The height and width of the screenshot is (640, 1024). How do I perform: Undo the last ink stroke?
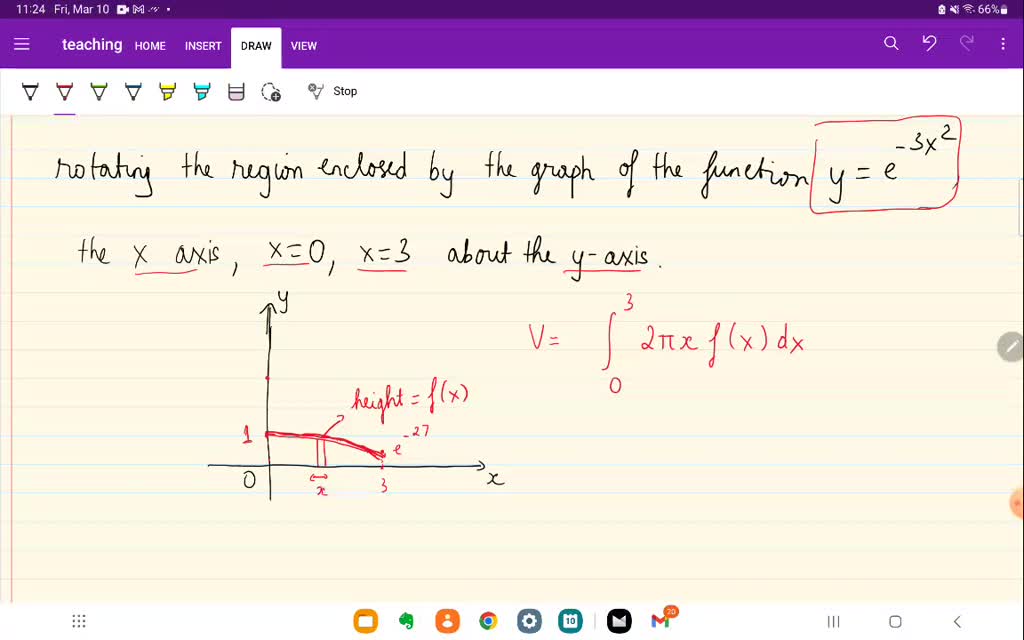pos(928,44)
